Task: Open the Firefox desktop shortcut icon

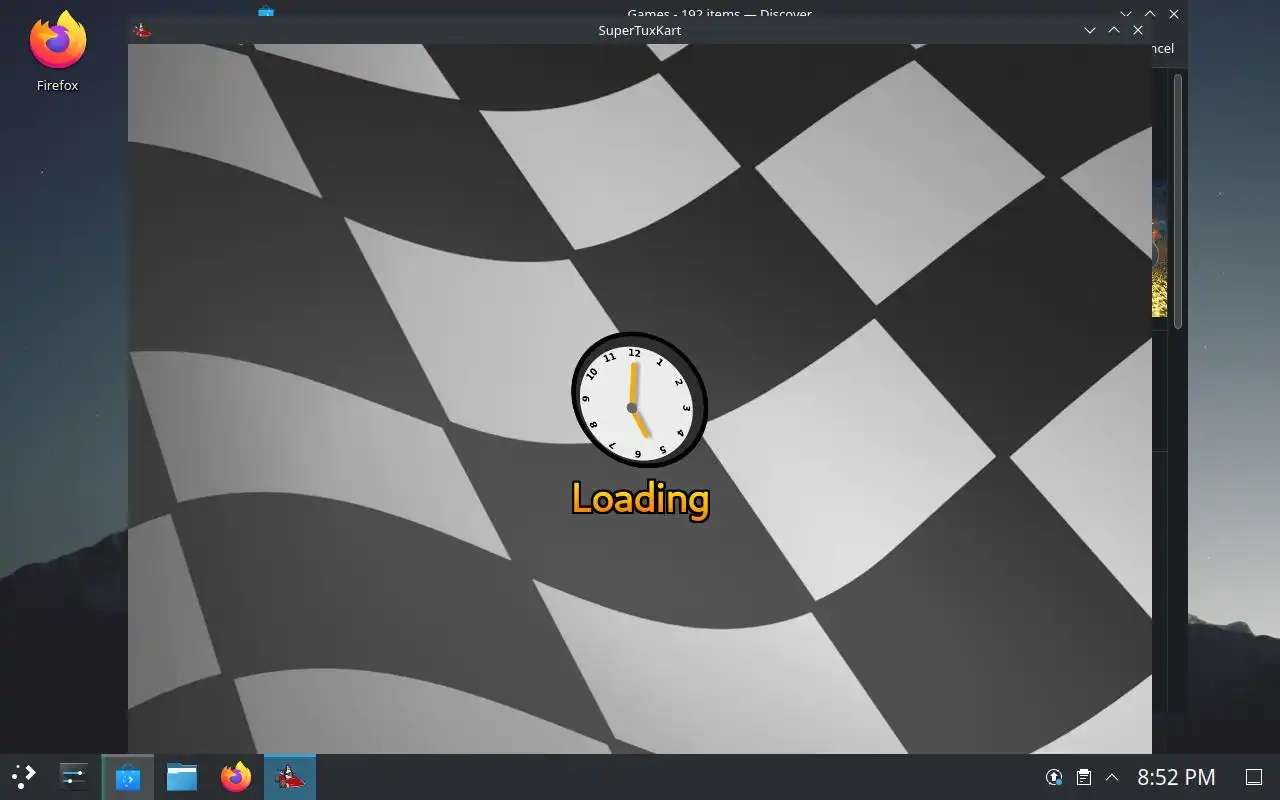Action: coord(58,52)
